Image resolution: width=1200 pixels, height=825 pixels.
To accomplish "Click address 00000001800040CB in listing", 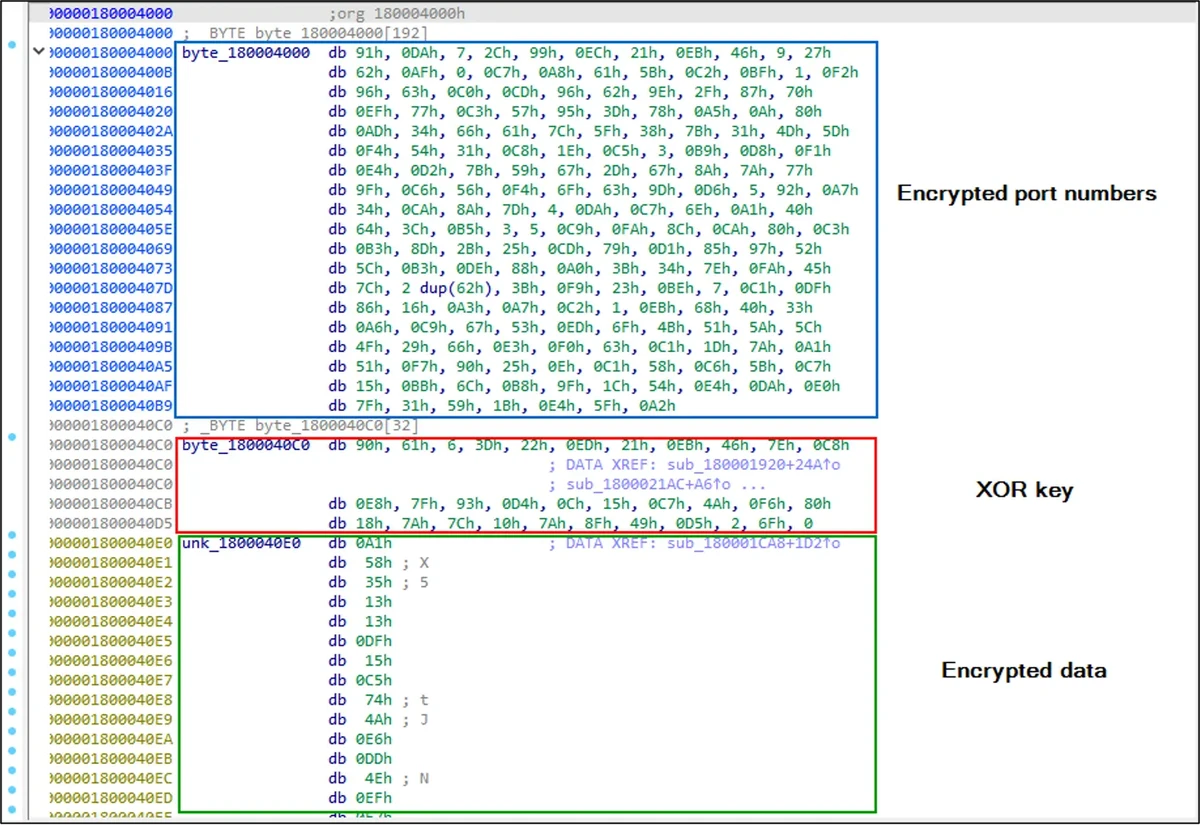I will [x=112, y=504].
